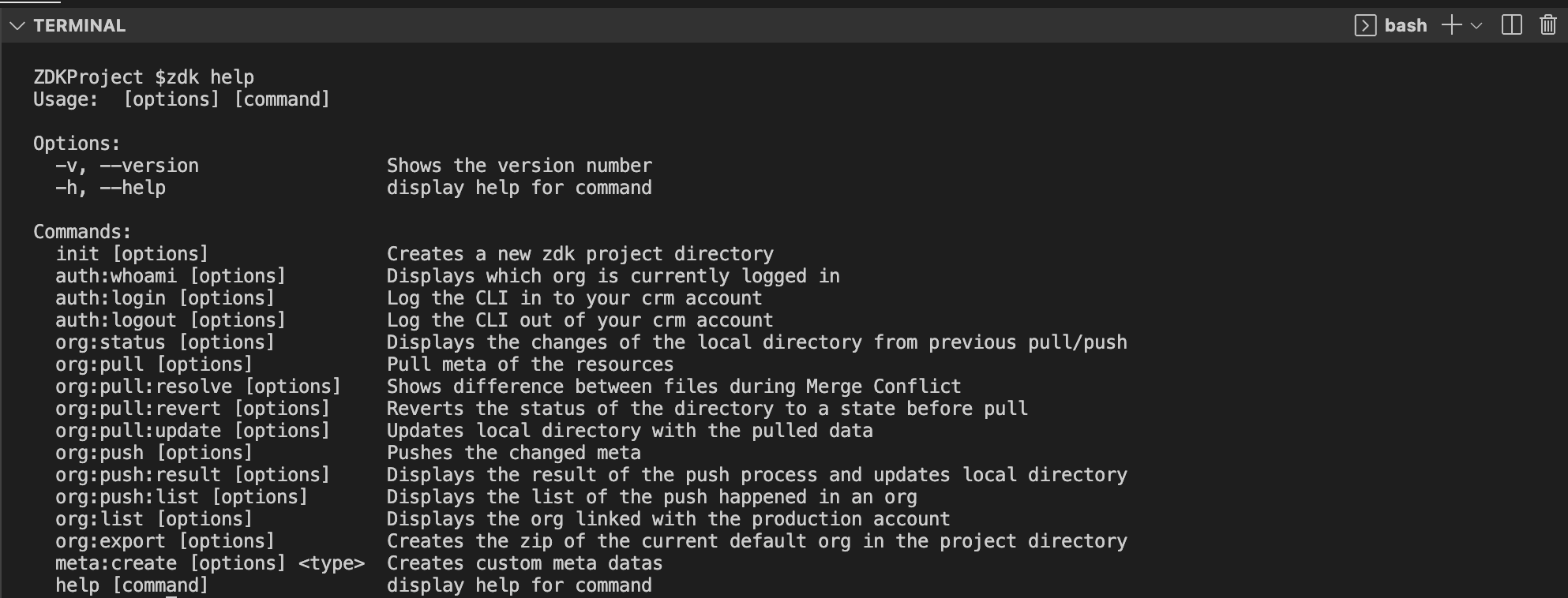Viewport: 1568px width, 598px height.
Task: Split the terminal pane
Action: 1511,26
